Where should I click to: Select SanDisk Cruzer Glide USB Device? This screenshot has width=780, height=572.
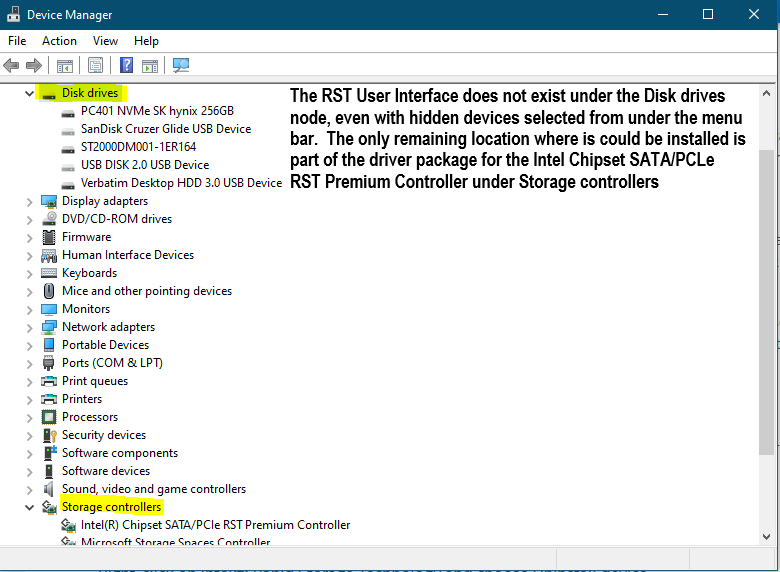[x=165, y=129]
